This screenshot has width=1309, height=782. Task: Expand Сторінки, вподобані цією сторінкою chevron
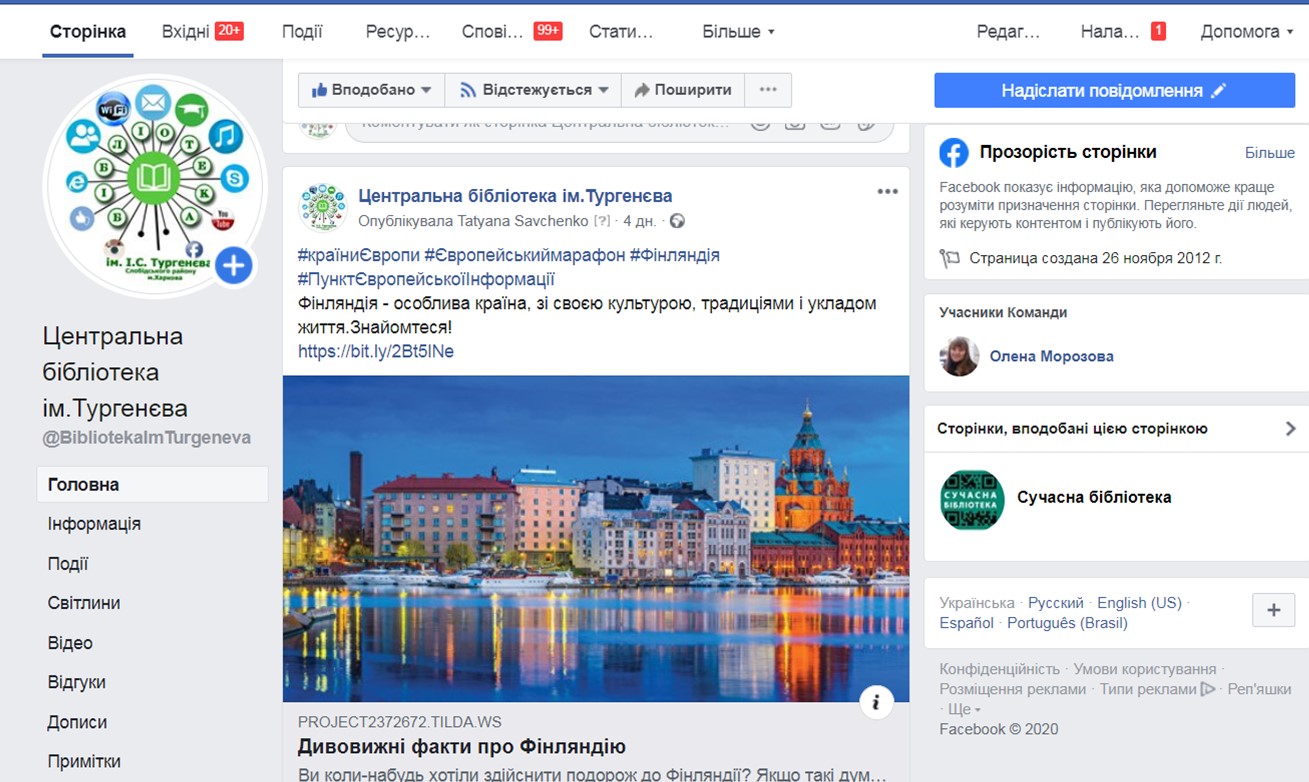click(x=1290, y=429)
